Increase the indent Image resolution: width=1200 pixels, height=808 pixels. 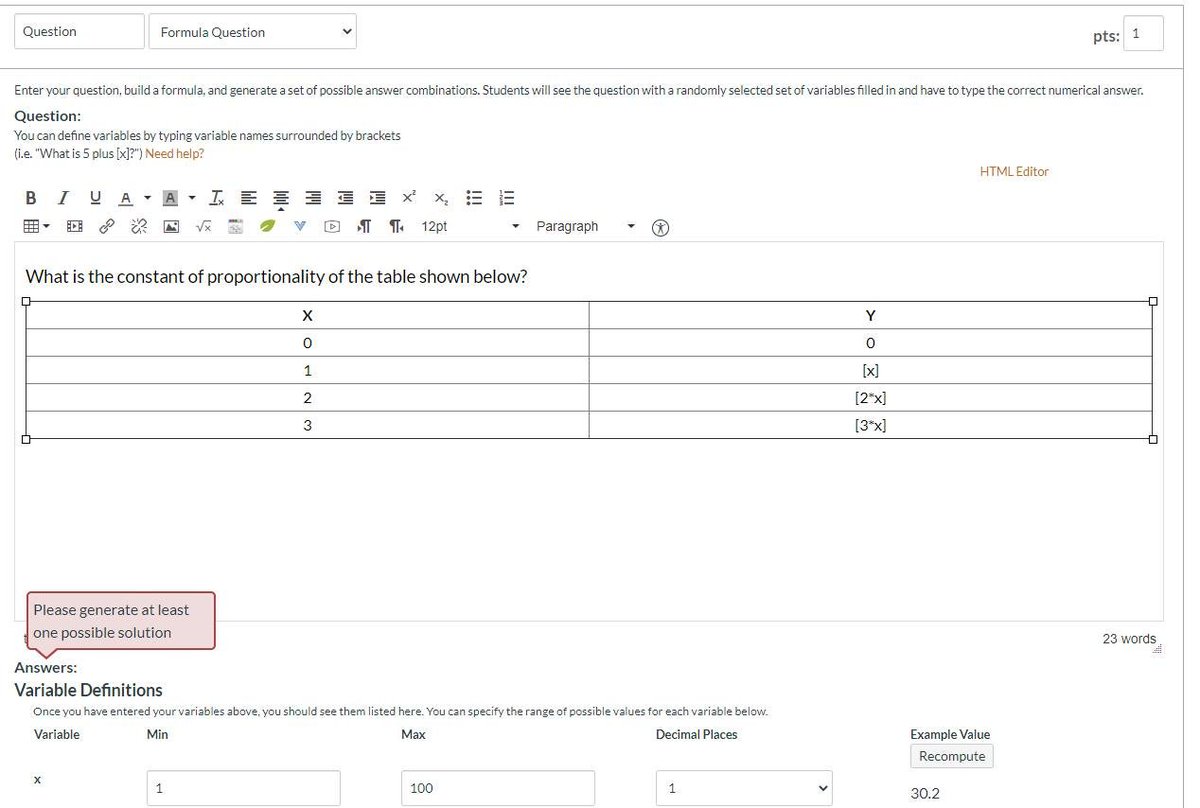pos(377,198)
